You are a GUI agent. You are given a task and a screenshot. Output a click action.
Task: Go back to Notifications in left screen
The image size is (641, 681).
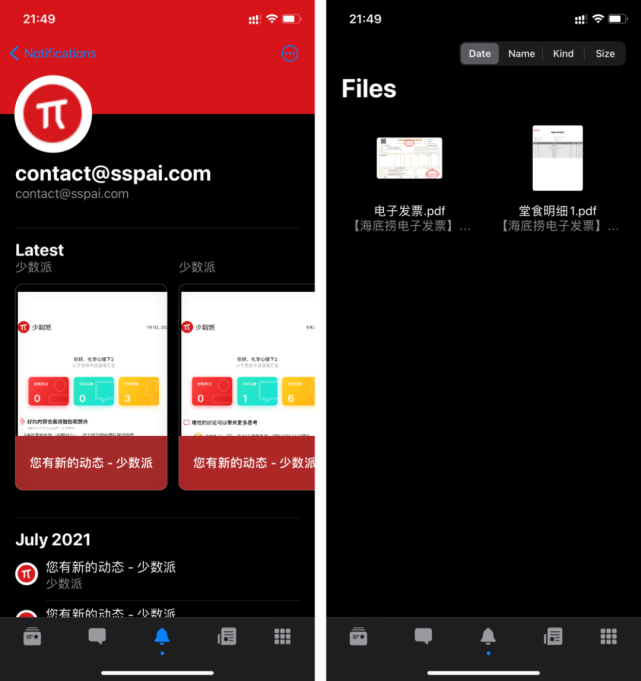(x=53, y=53)
